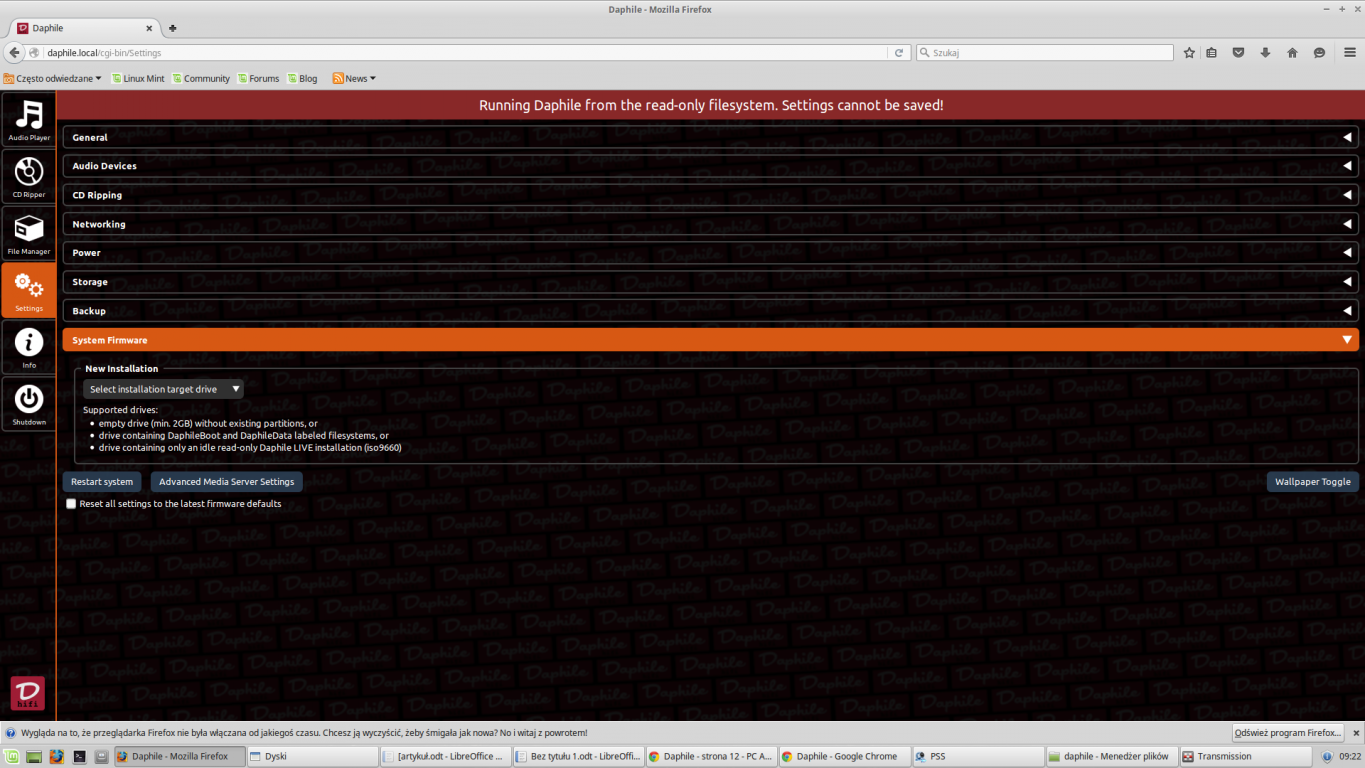Switch to artykuł.odt LibreOffice window

coord(446,757)
